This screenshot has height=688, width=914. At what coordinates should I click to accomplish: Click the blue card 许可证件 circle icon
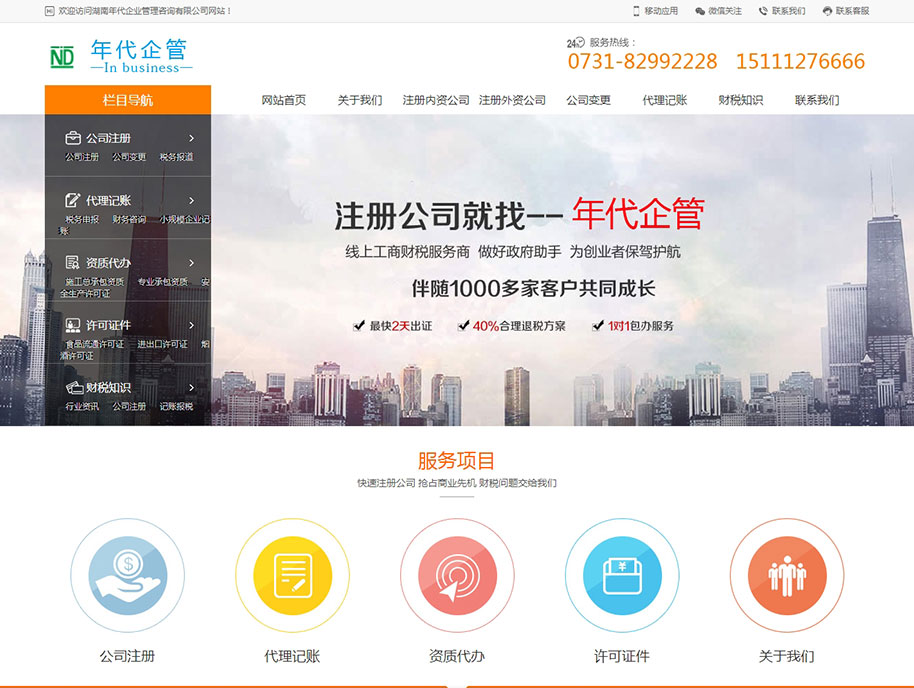622,575
